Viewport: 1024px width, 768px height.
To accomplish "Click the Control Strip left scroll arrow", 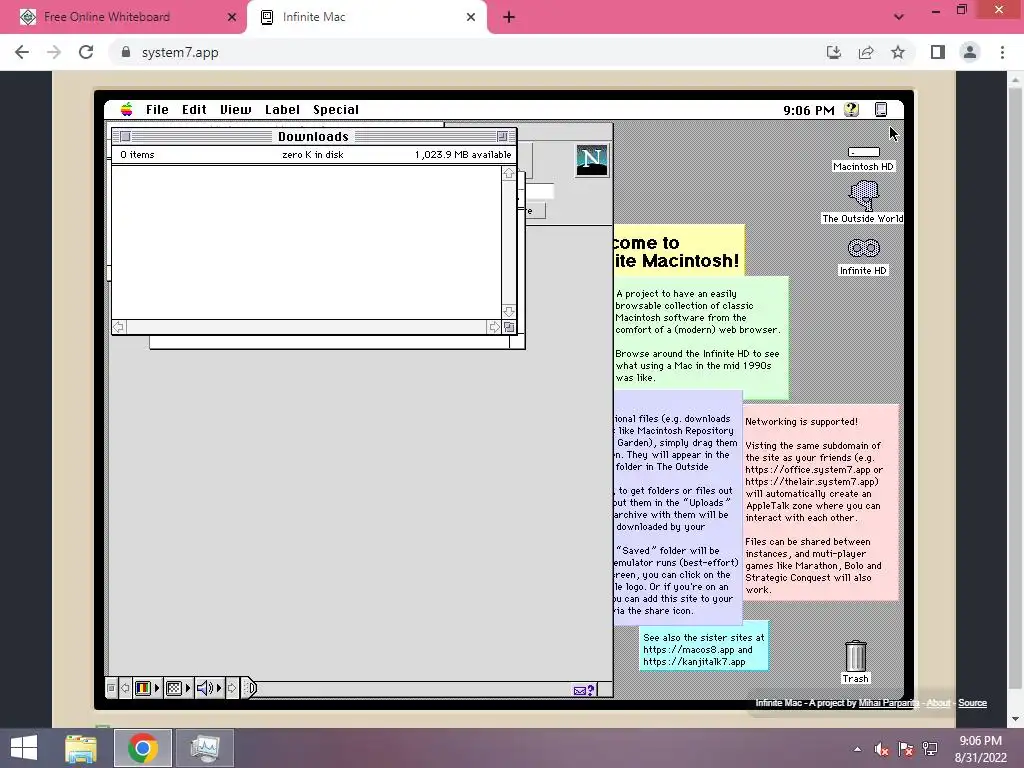I will click(x=125, y=688).
